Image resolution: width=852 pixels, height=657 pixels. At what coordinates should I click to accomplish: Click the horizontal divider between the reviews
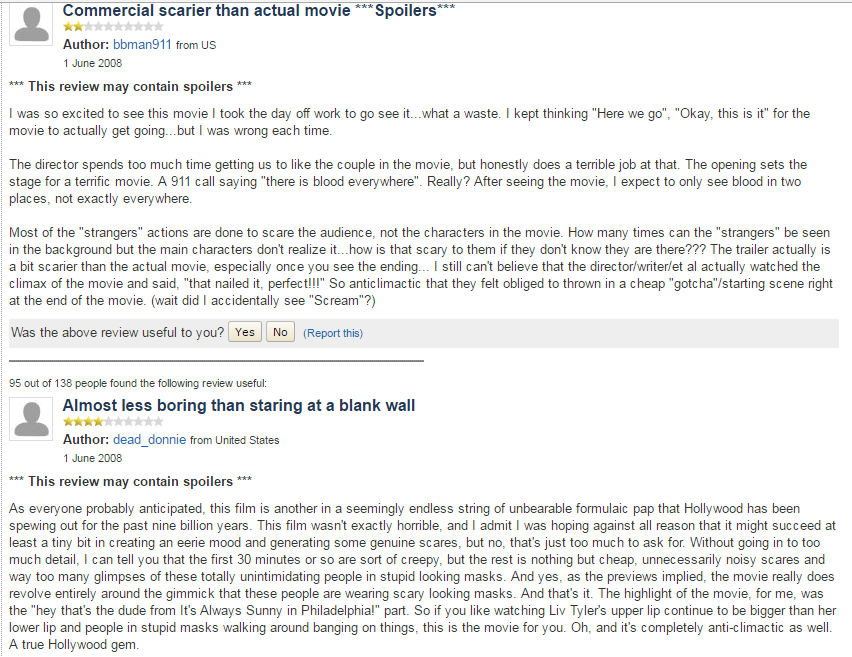click(x=216, y=360)
